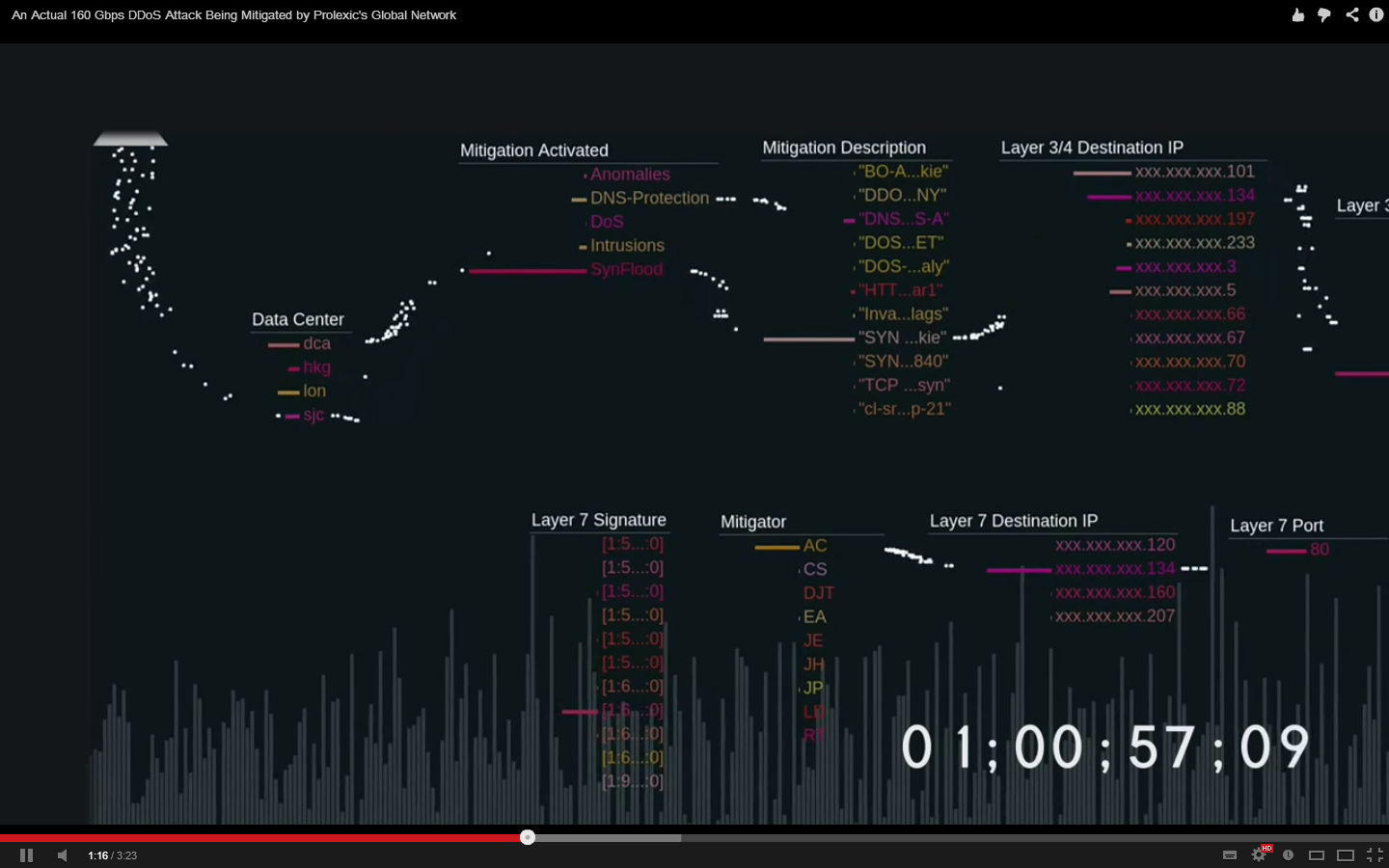Open the video info with the 'i' icon
Image resolution: width=1389 pixels, height=868 pixels.
point(1376,14)
